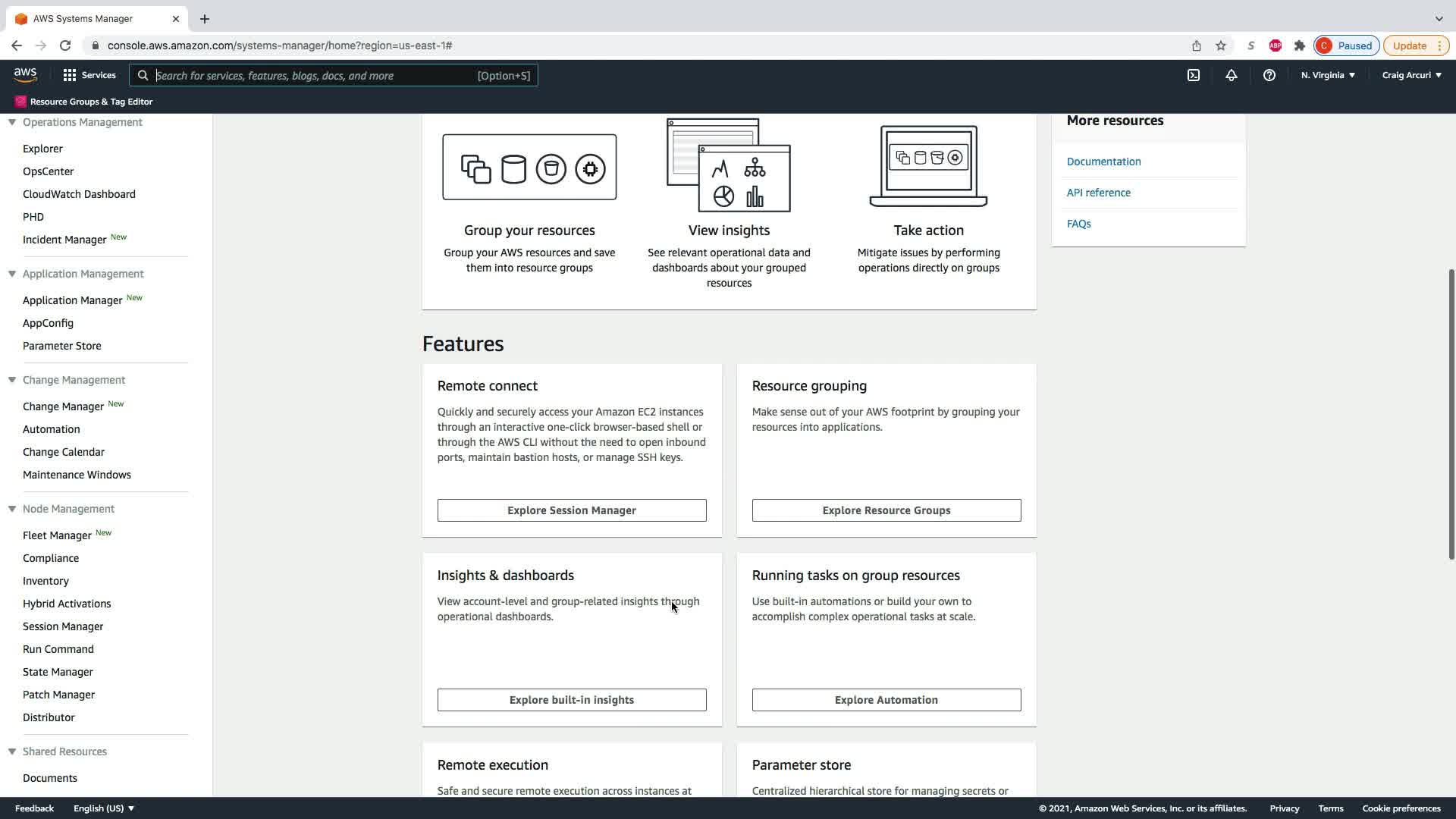Click the notifications bell icon
1456x819 pixels.
click(x=1231, y=75)
